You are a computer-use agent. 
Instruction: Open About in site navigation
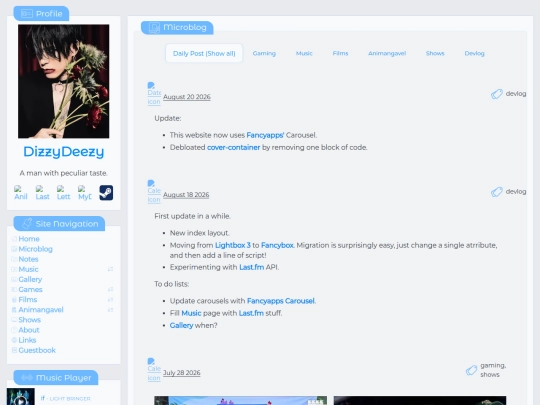(29, 330)
